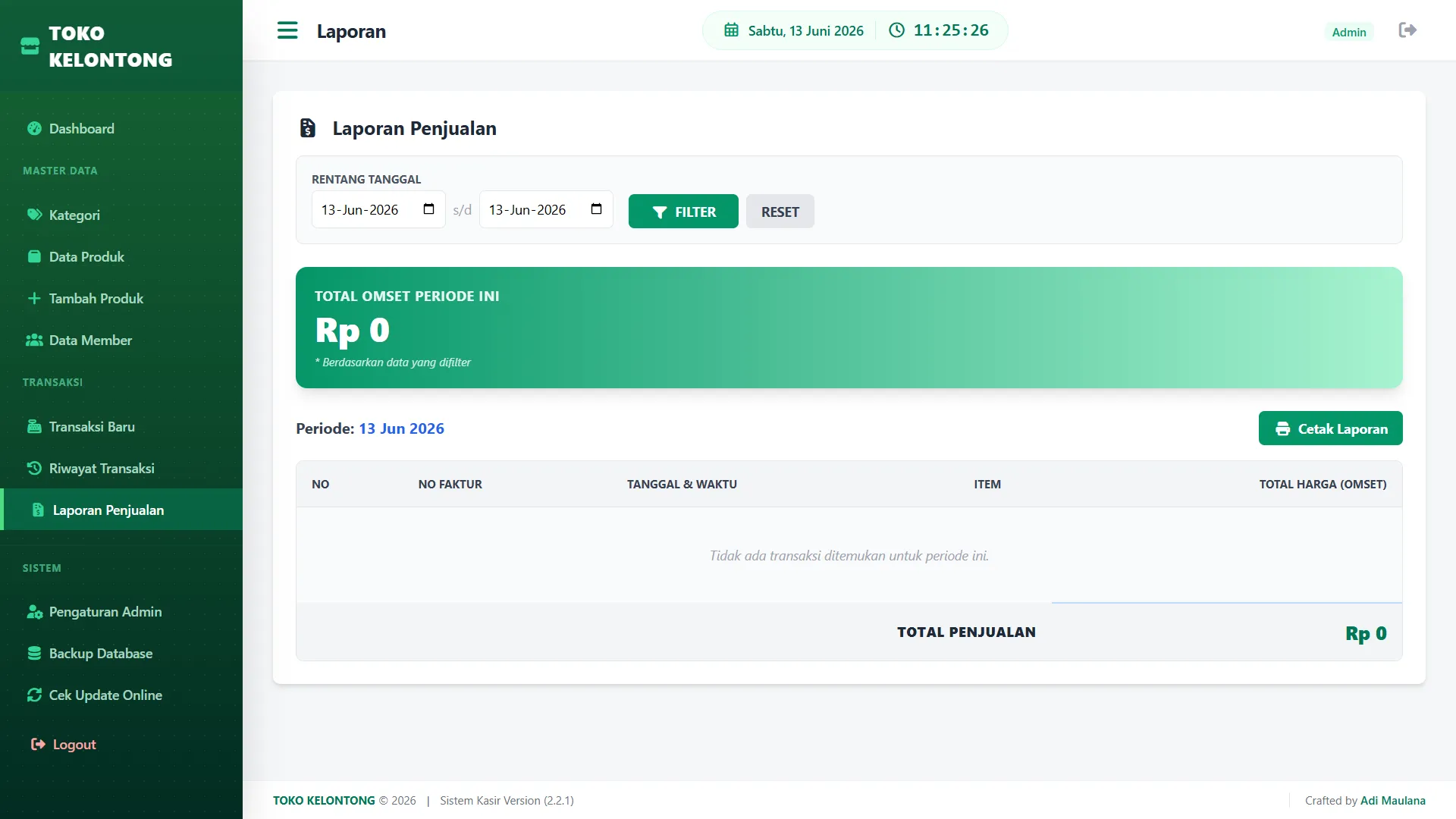Click the Periode 13 Jun 2026 text
The width and height of the screenshot is (1456, 819).
coord(370,428)
